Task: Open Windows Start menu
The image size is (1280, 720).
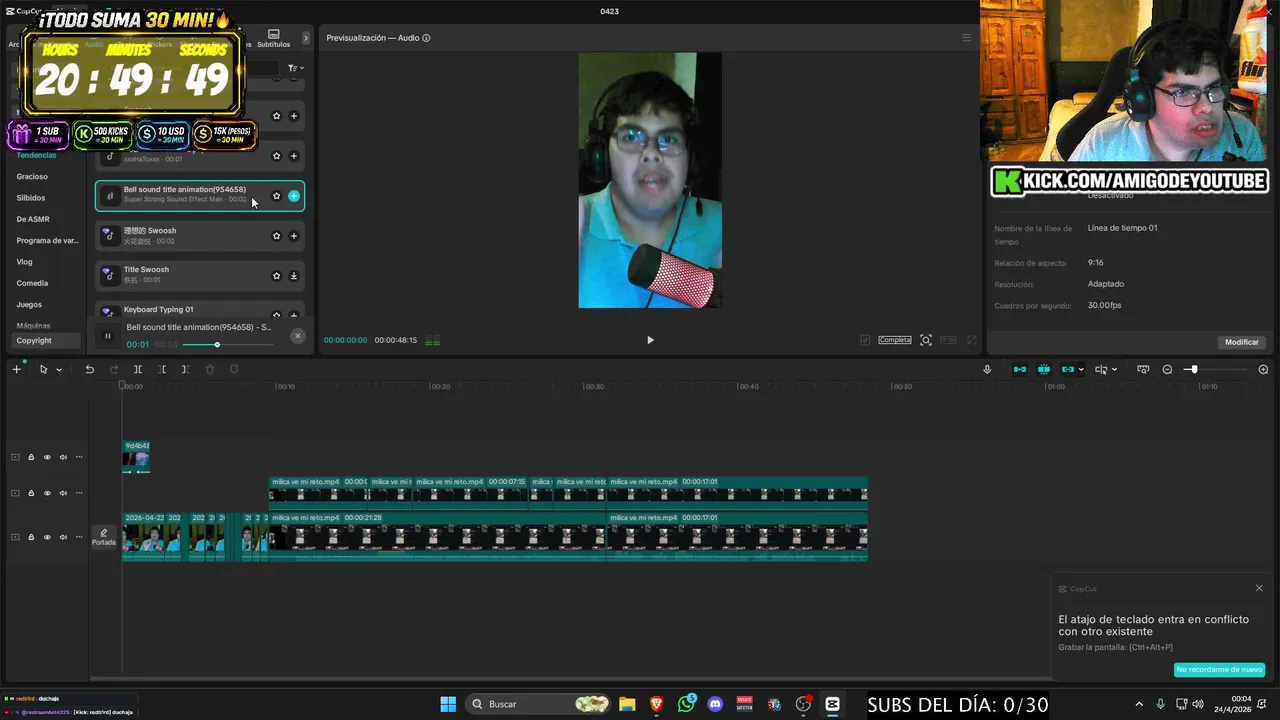Action: (x=448, y=704)
